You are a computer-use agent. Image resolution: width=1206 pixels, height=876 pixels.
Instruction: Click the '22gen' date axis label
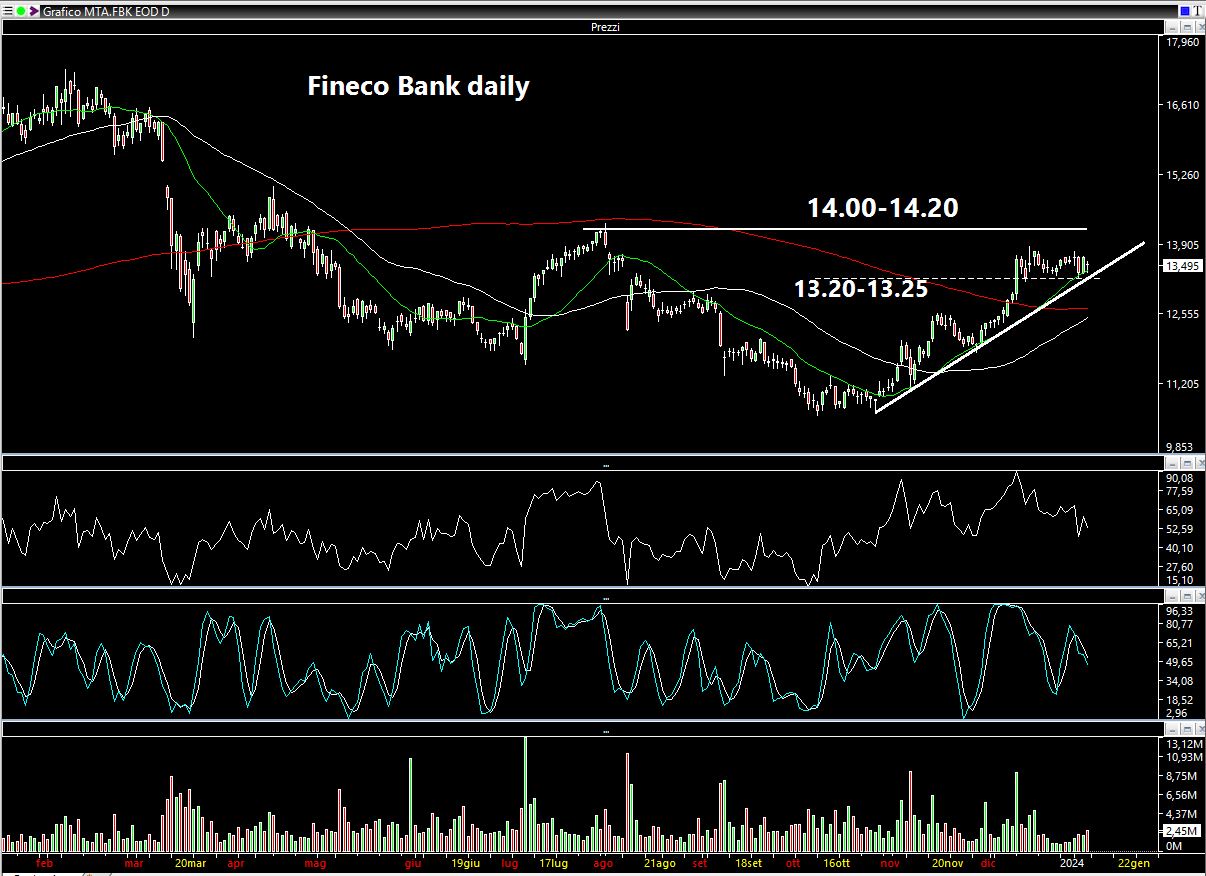[x=1134, y=862]
